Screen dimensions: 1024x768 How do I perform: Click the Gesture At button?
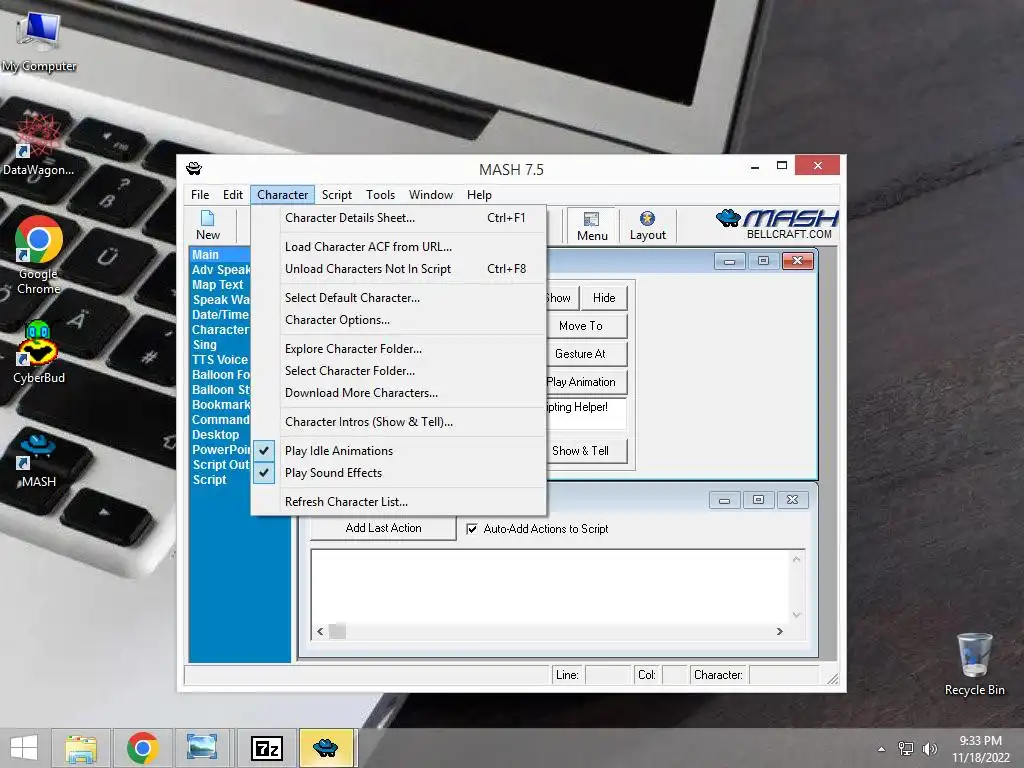tap(586, 354)
